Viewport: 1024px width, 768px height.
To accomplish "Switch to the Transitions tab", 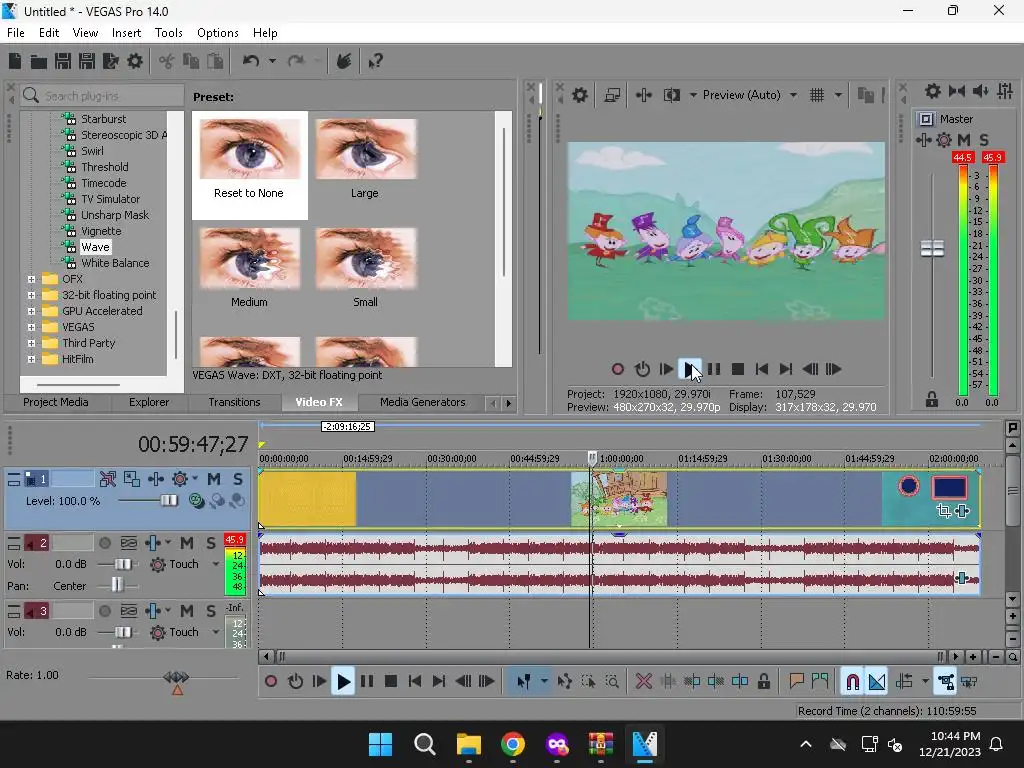I will tap(234, 402).
